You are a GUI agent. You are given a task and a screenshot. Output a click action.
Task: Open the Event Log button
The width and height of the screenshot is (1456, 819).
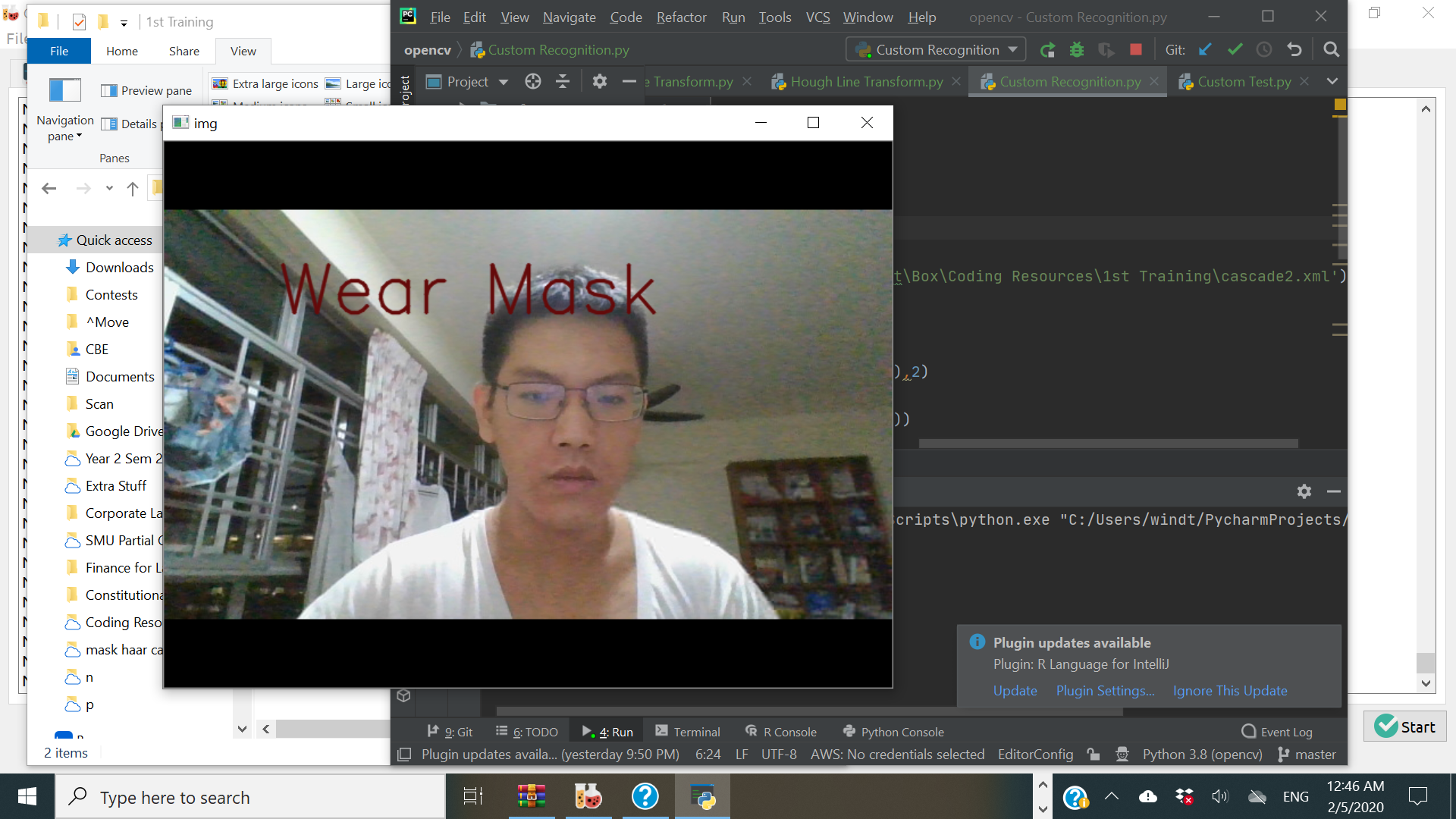(x=1277, y=732)
